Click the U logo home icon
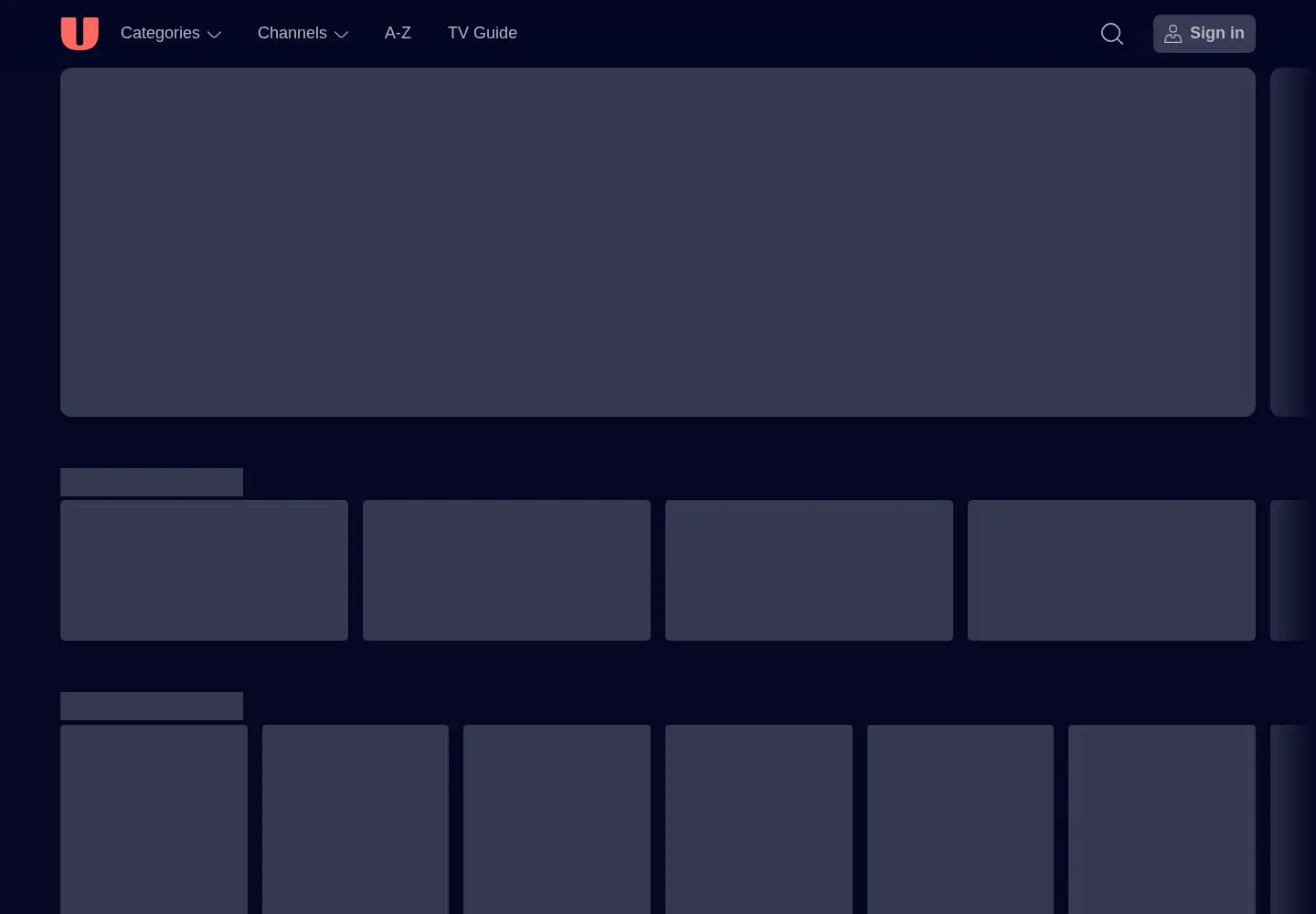Viewport: 1316px width, 914px height. 80,34
